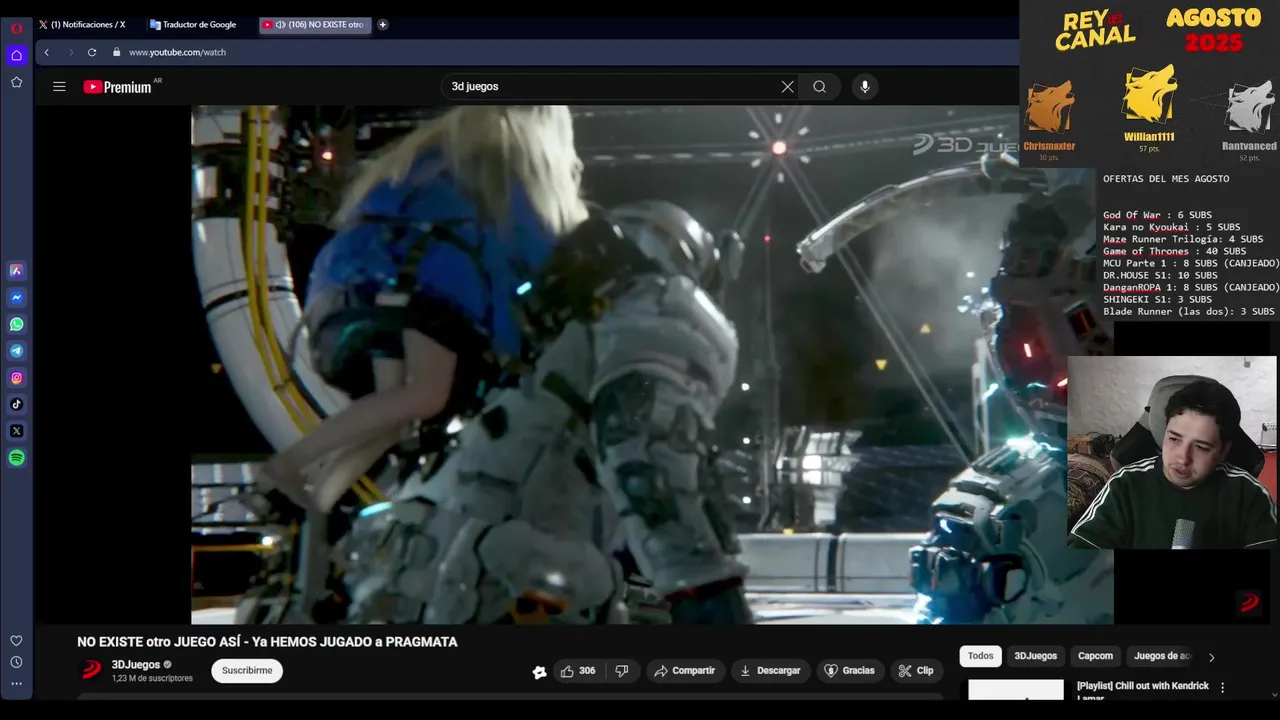
Task: Like the video (306 likes)
Action: [578, 671]
